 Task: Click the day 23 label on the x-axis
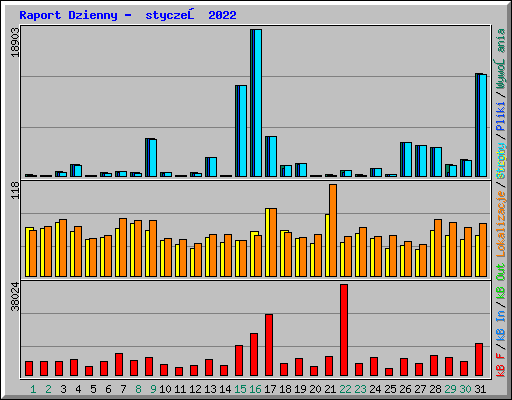(360, 389)
